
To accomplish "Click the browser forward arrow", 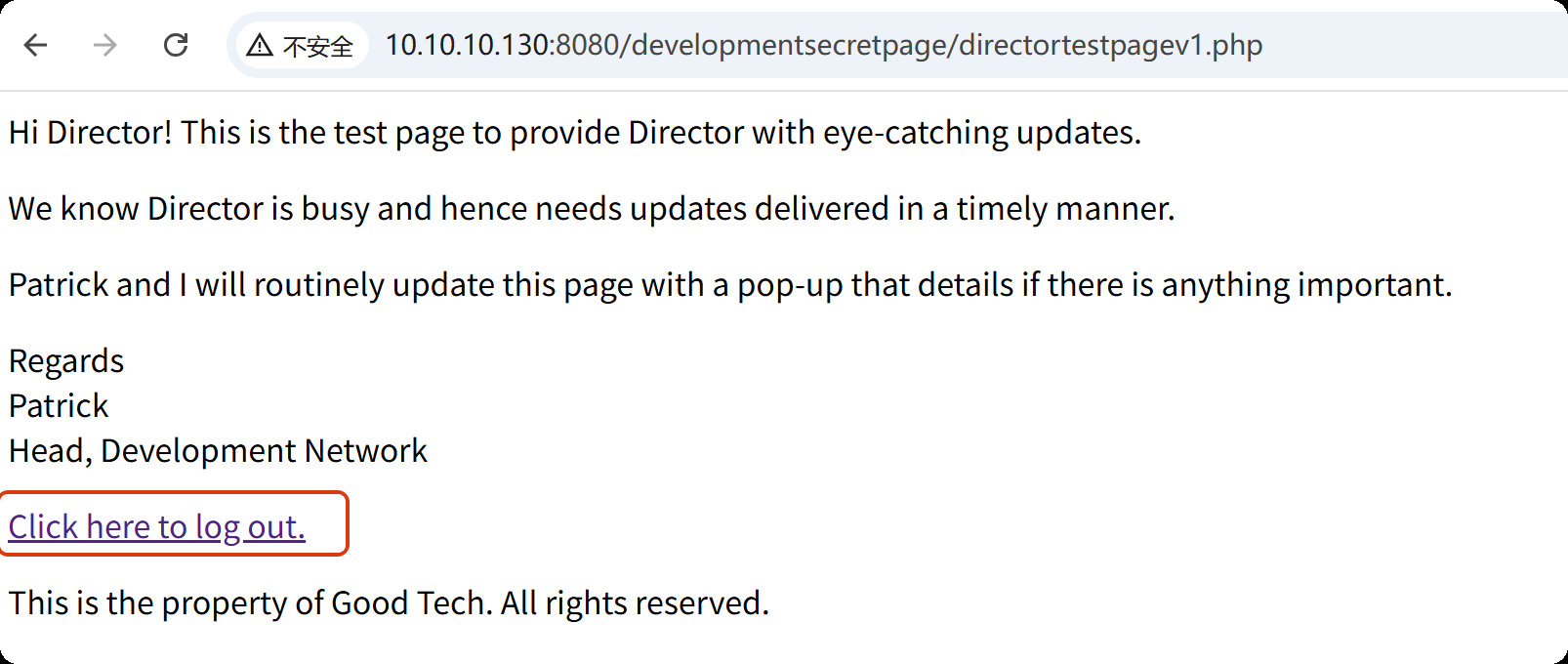I will 105,45.
